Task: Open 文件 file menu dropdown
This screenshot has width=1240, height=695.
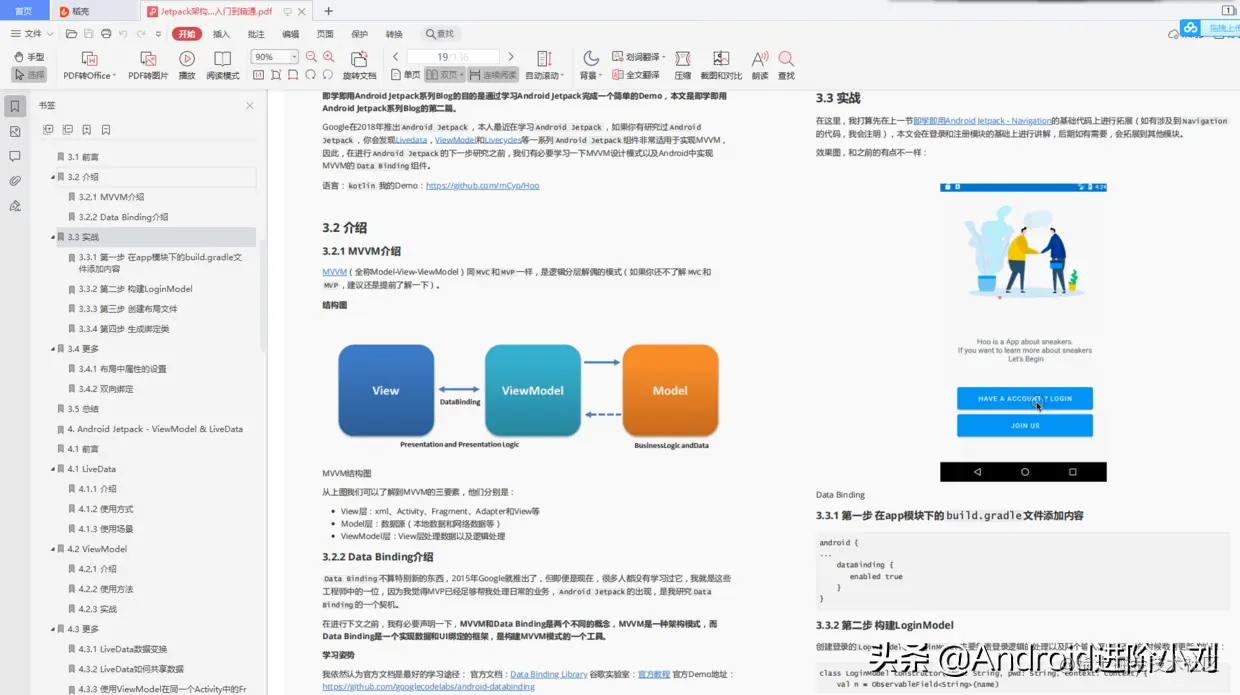Action: click(x=33, y=34)
